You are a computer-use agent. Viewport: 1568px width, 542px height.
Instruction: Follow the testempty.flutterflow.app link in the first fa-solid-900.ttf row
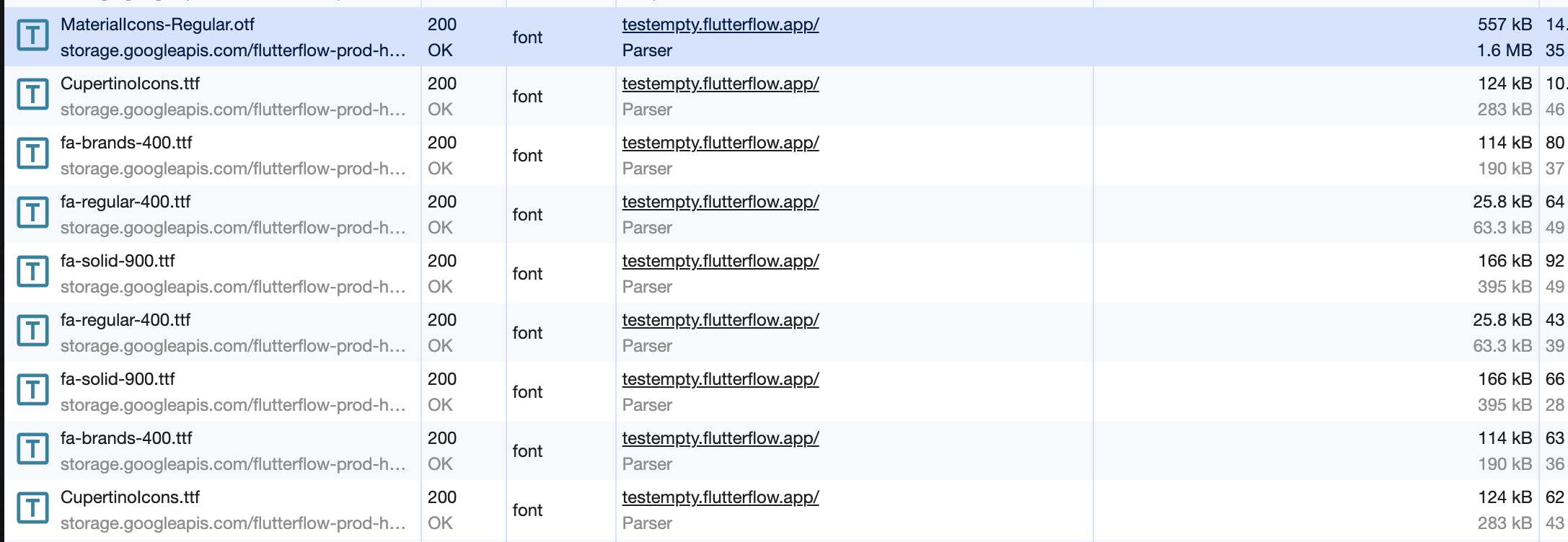720,261
